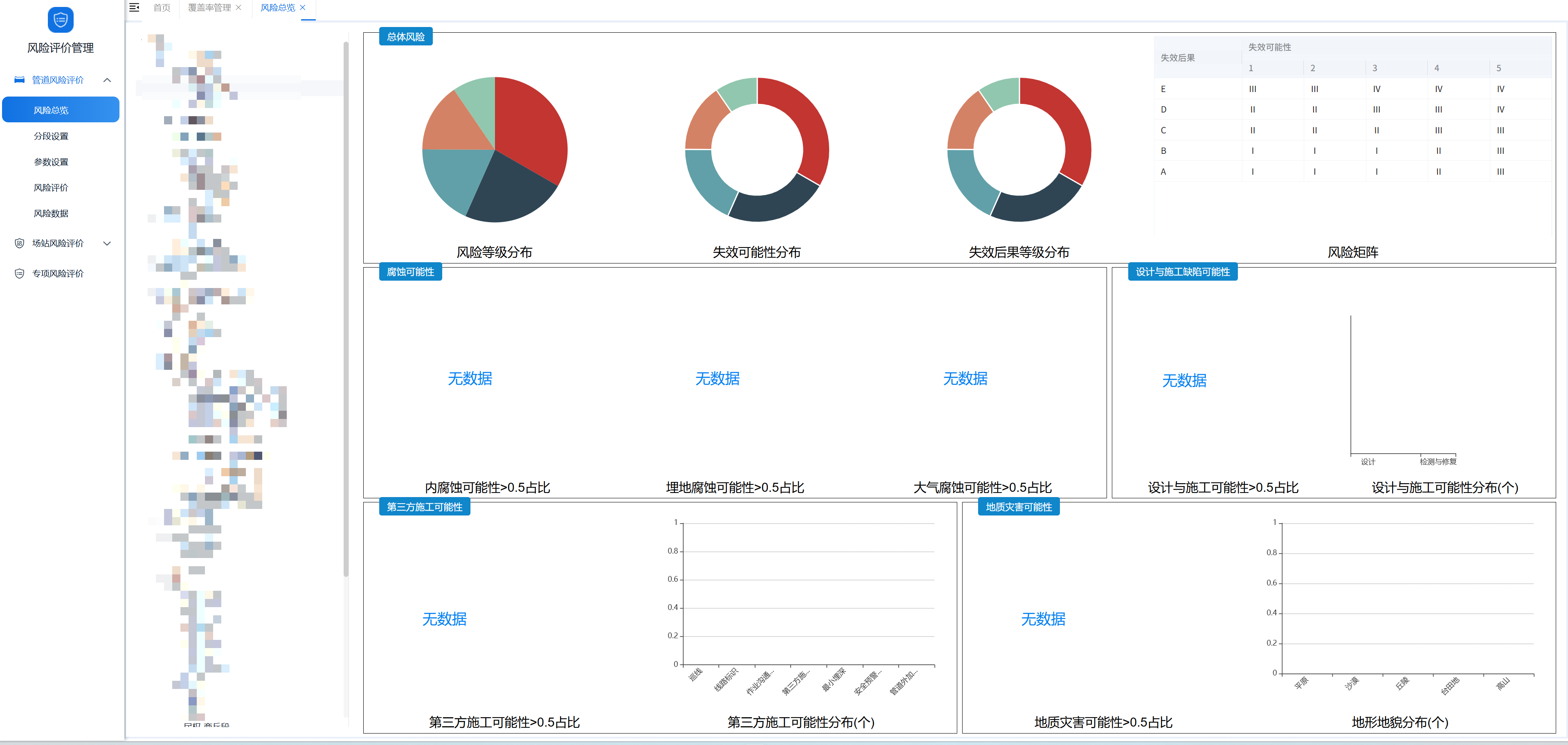Click dark blue segment of 失效可能性分布 donut
Screen dimensions: 1568x745
point(776,206)
